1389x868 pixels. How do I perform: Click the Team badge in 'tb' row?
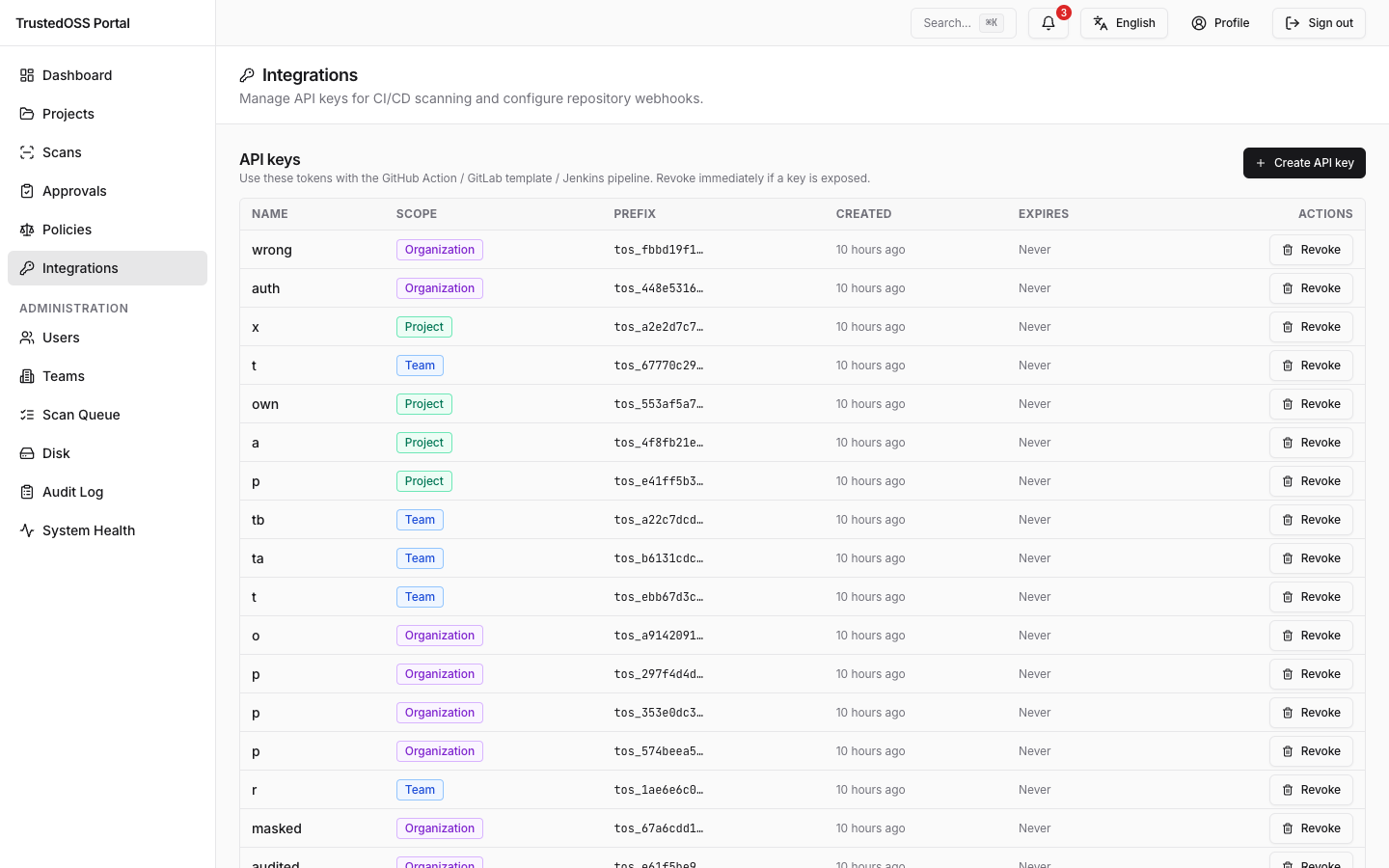420,520
